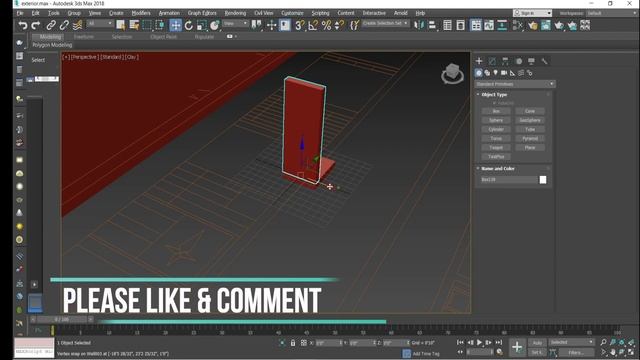The height and width of the screenshot is (360, 640).
Task: Click the Unlink Selection icon
Action: click(64, 25)
